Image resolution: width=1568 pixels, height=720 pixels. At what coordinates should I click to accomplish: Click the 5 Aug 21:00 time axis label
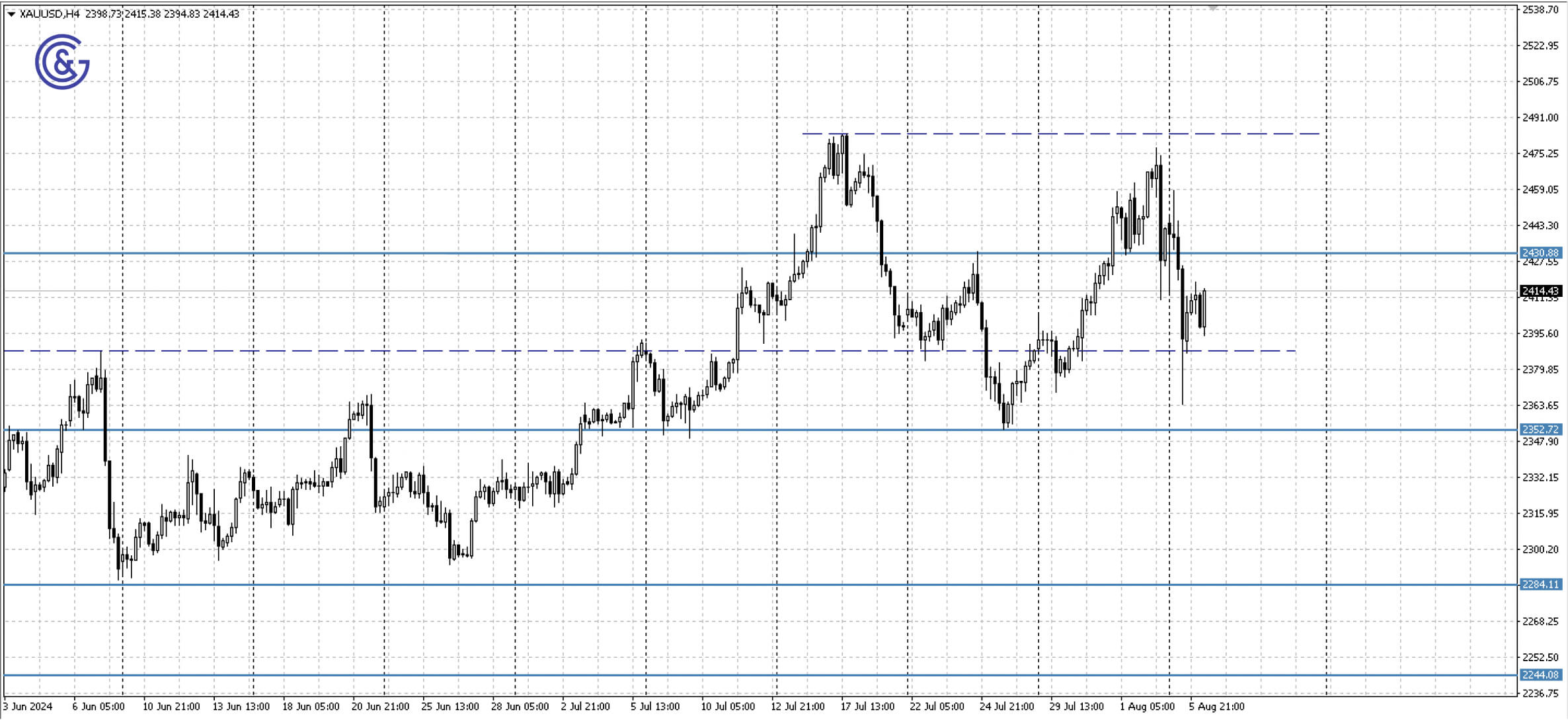point(1216,706)
